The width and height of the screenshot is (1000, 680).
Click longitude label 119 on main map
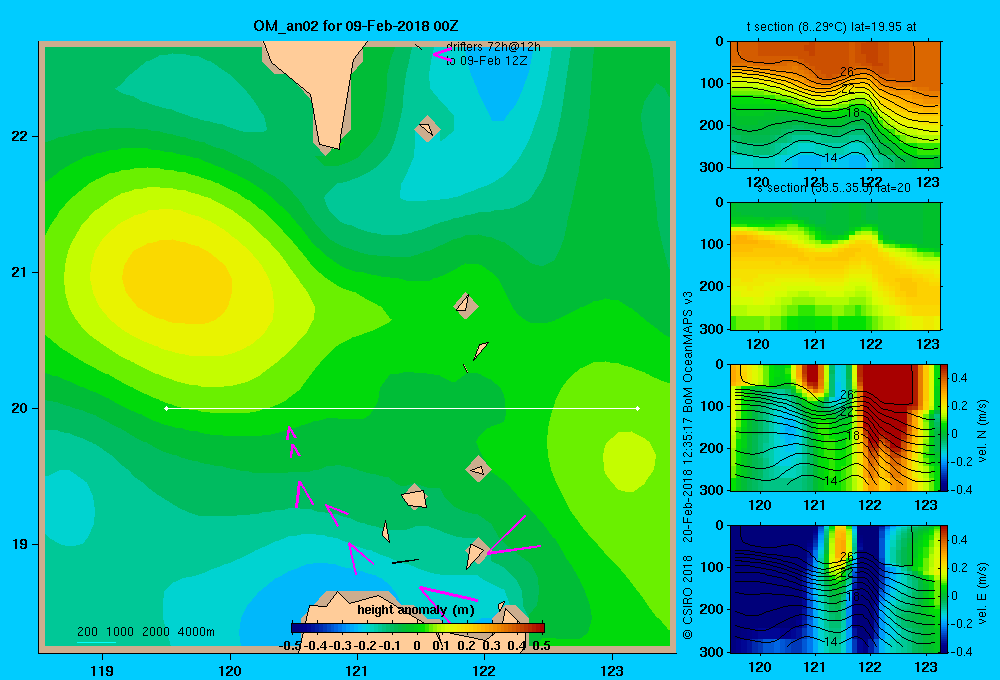(102, 670)
